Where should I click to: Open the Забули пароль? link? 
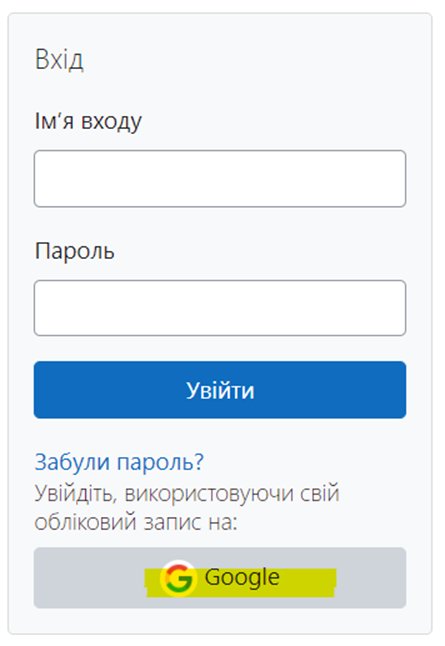(119, 462)
